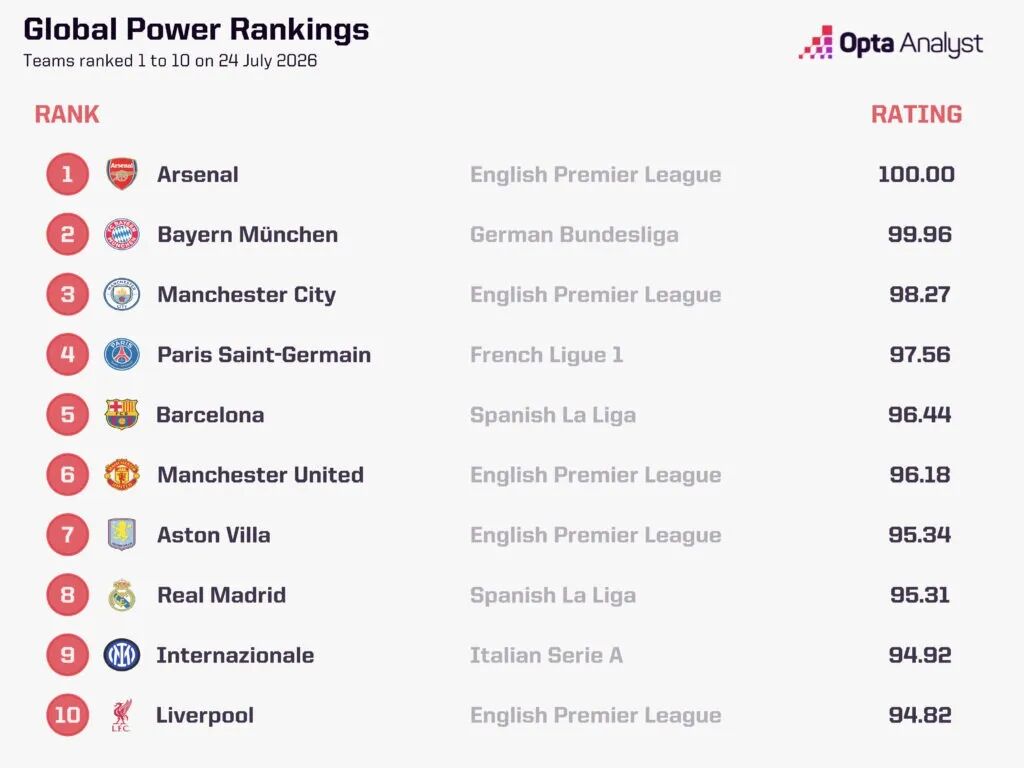Select Arsenal's 100.00 rating value
The width and height of the screenshot is (1024, 768).
point(916,174)
